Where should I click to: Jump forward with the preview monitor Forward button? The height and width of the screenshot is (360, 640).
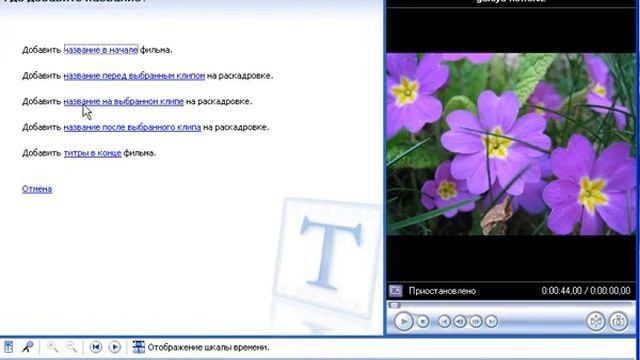[x=491, y=322]
